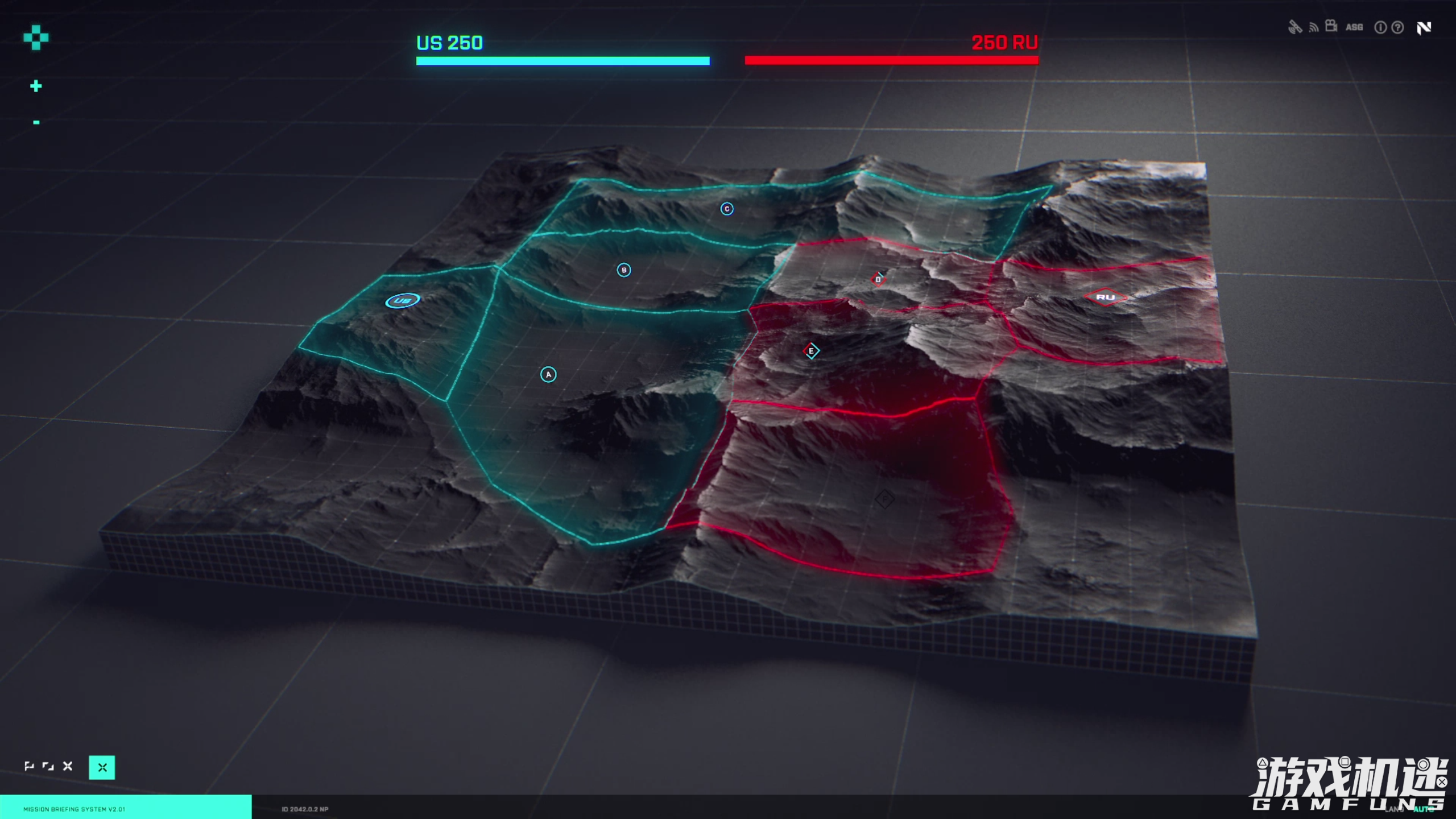
Task: Click the 250 RU score text
Action: 1005,42
